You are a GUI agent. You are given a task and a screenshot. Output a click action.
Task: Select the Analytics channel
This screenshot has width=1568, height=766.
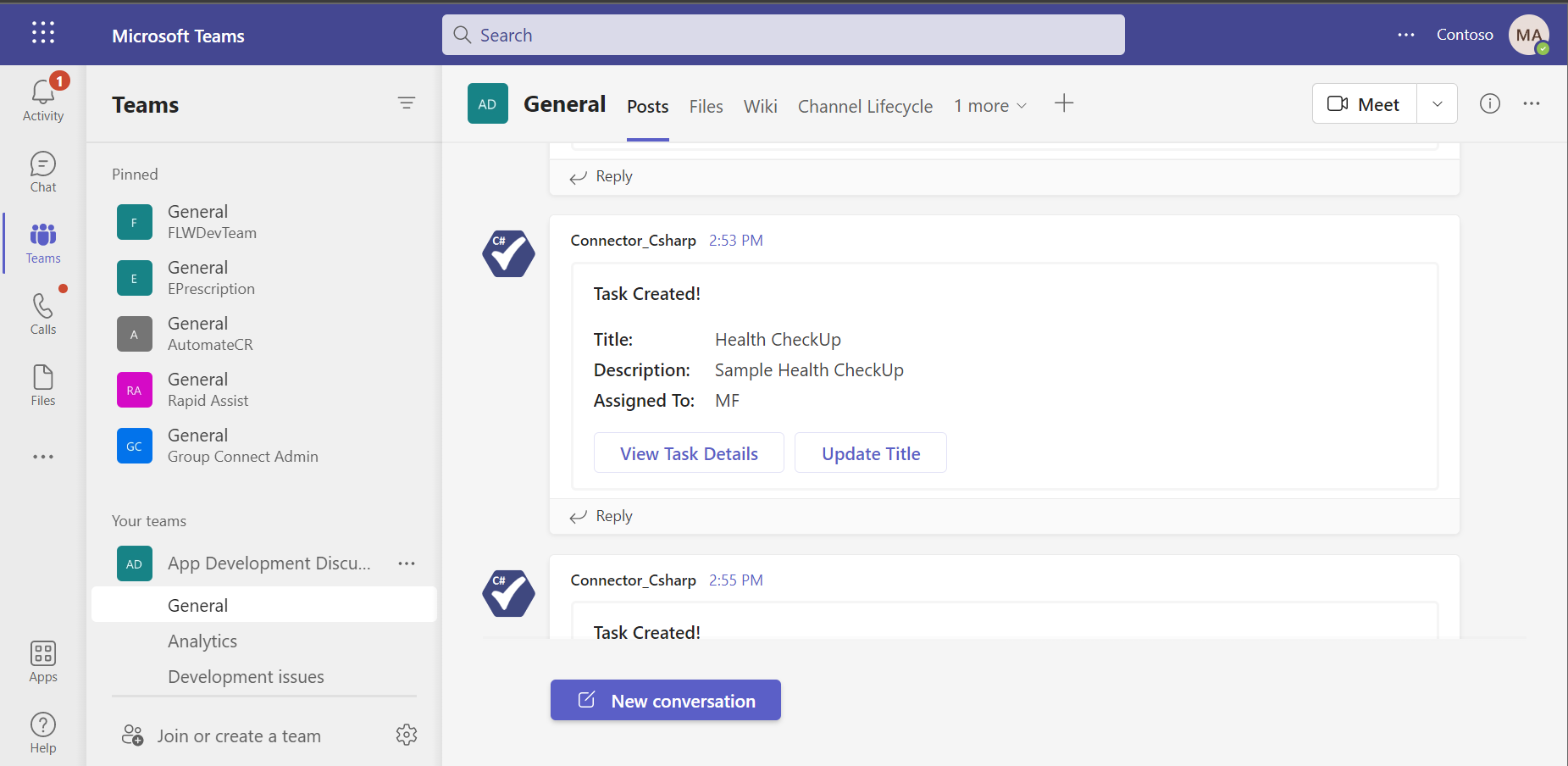pos(202,641)
